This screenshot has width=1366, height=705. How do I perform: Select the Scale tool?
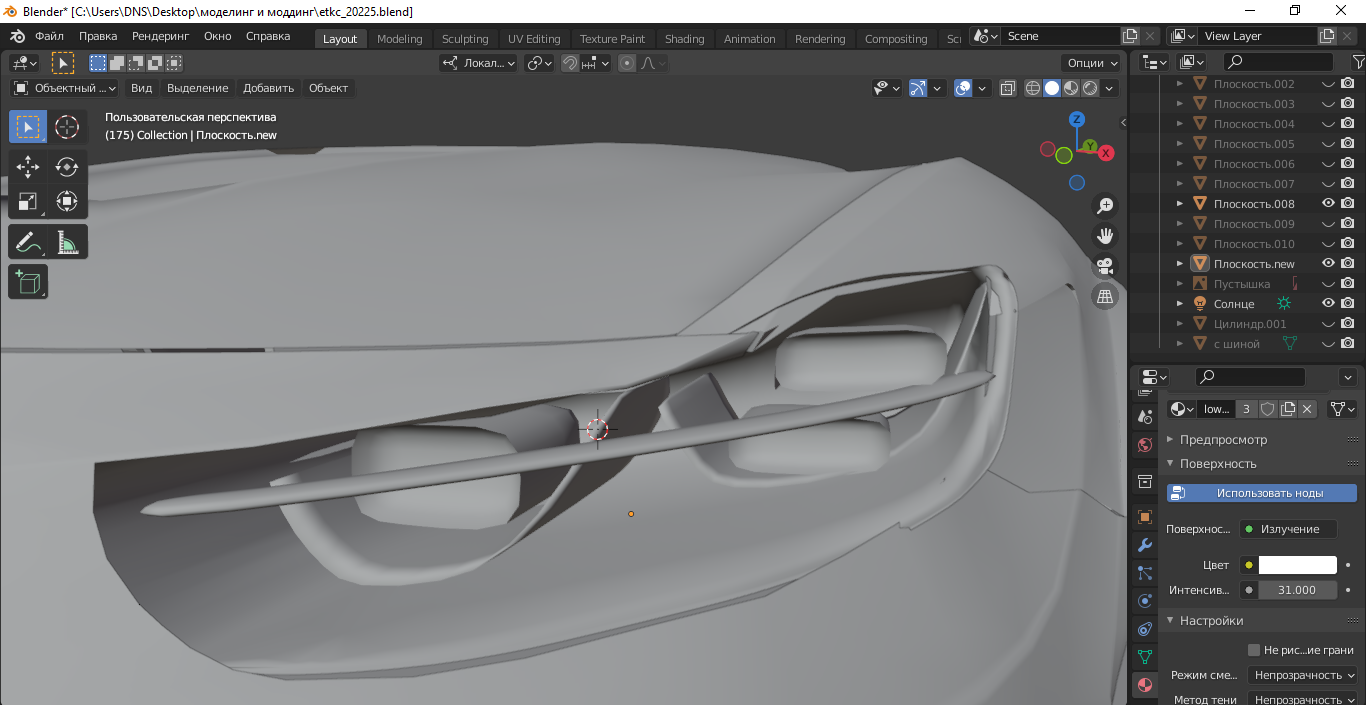28,201
